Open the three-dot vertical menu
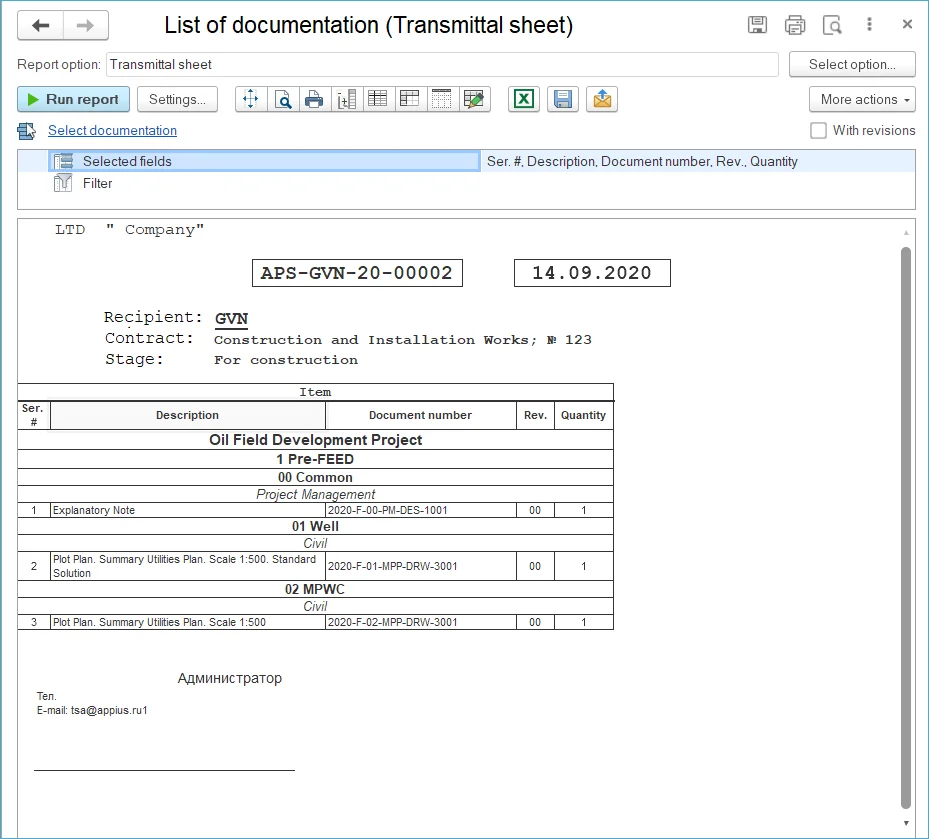The width and height of the screenshot is (929, 839). [x=870, y=26]
